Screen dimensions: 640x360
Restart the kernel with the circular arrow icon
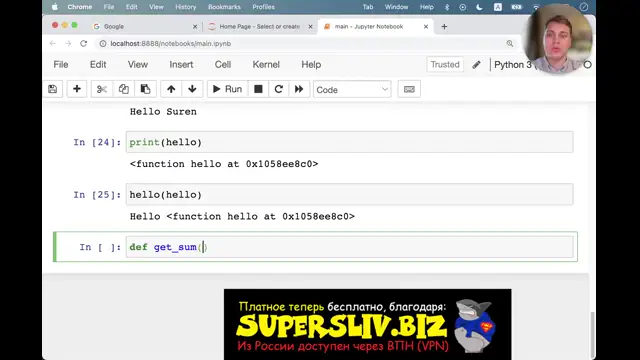click(279, 89)
